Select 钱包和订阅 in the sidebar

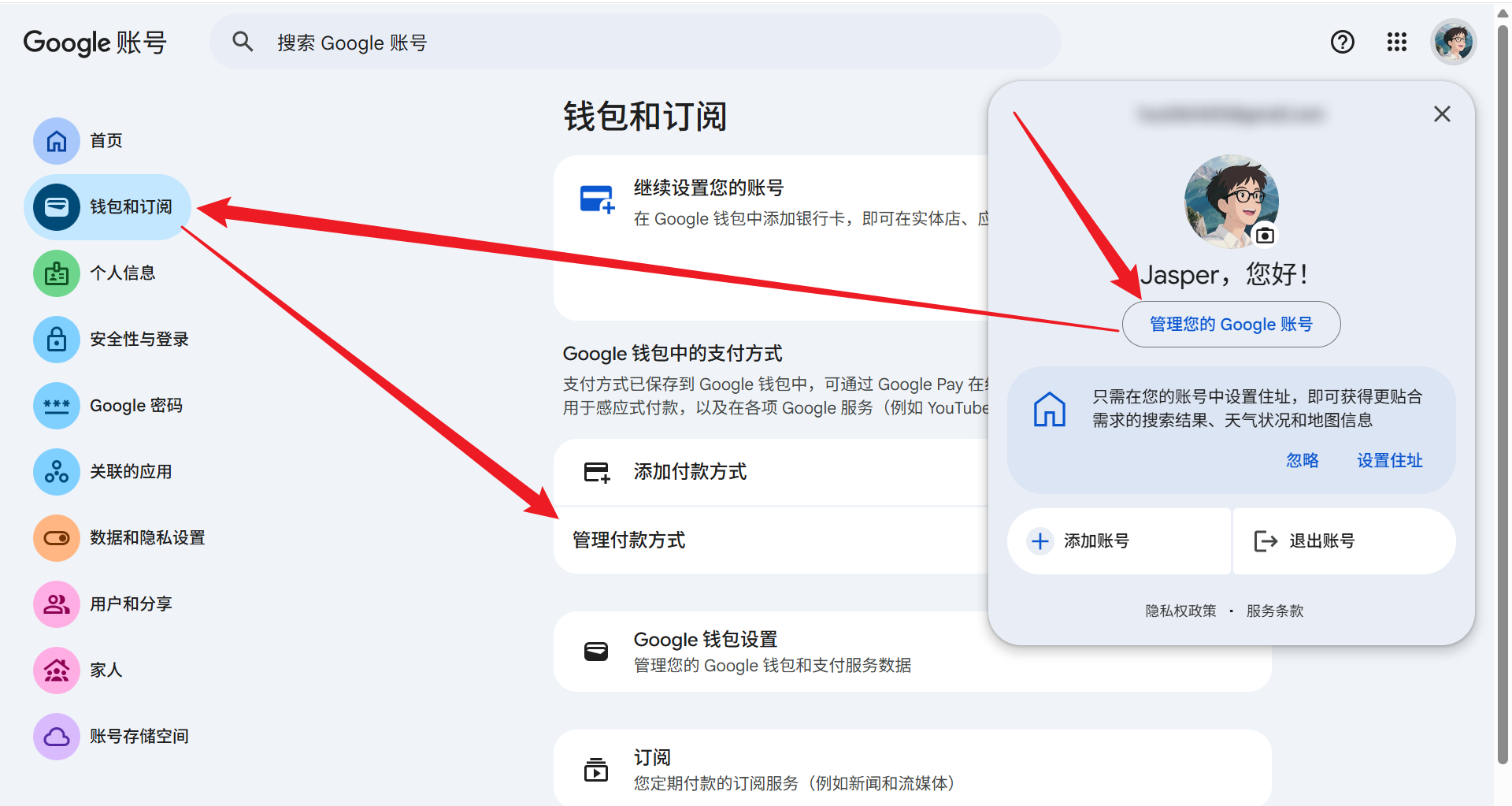pyautogui.click(x=107, y=207)
